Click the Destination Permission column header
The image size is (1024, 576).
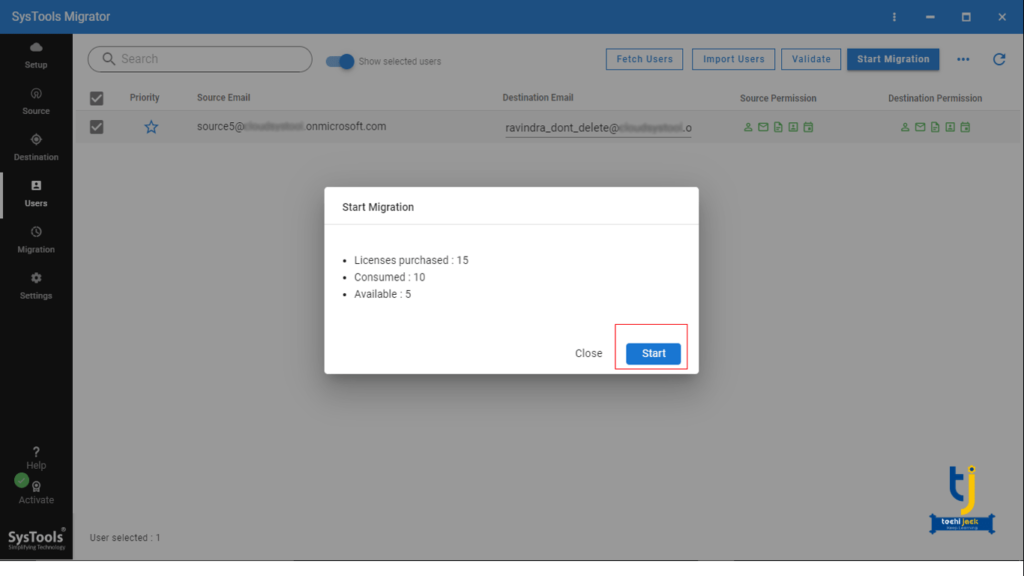[x=935, y=98]
